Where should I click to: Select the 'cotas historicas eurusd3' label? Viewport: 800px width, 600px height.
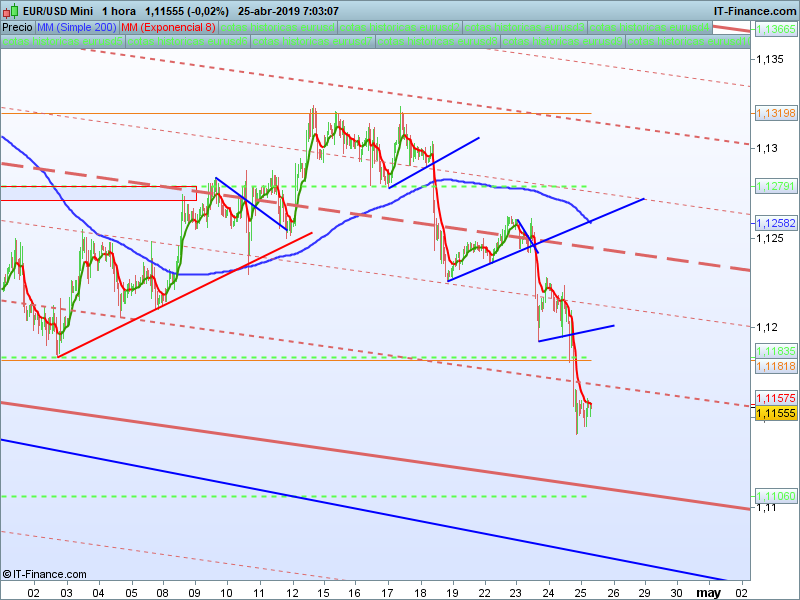tap(524, 28)
